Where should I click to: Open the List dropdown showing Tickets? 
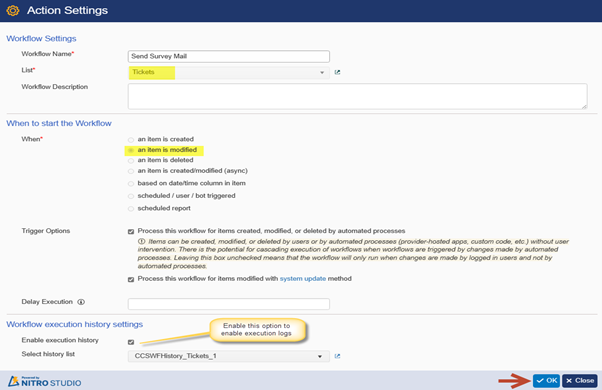coord(229,72)
